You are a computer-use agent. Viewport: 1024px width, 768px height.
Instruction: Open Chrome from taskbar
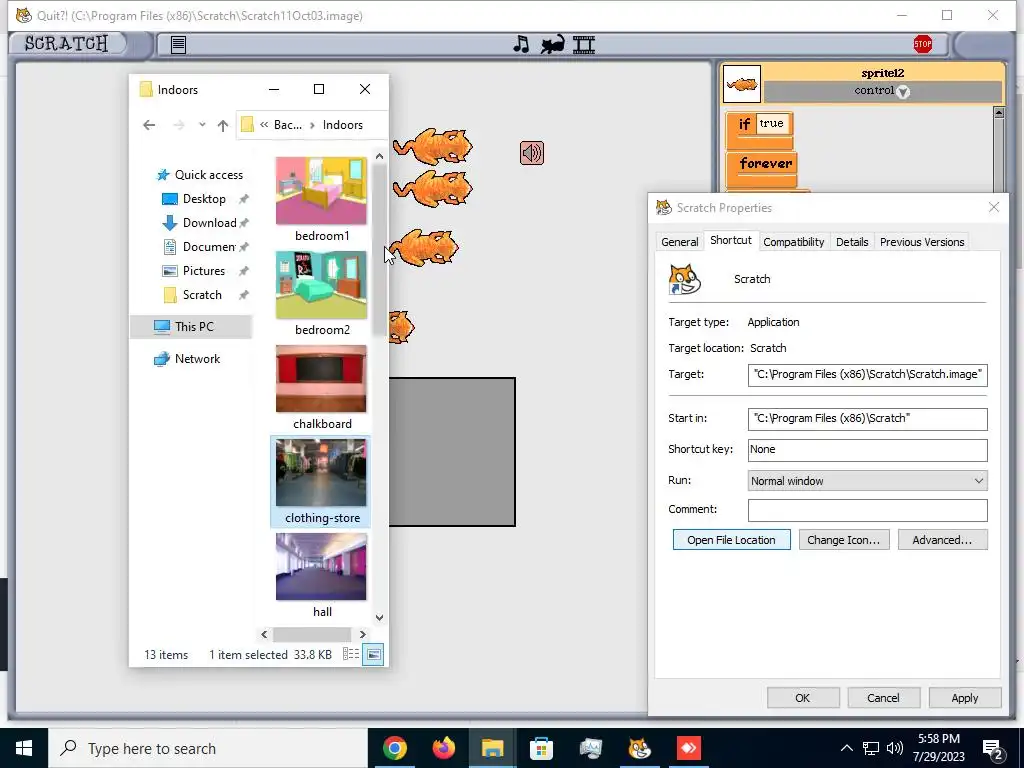pos(394,748)
